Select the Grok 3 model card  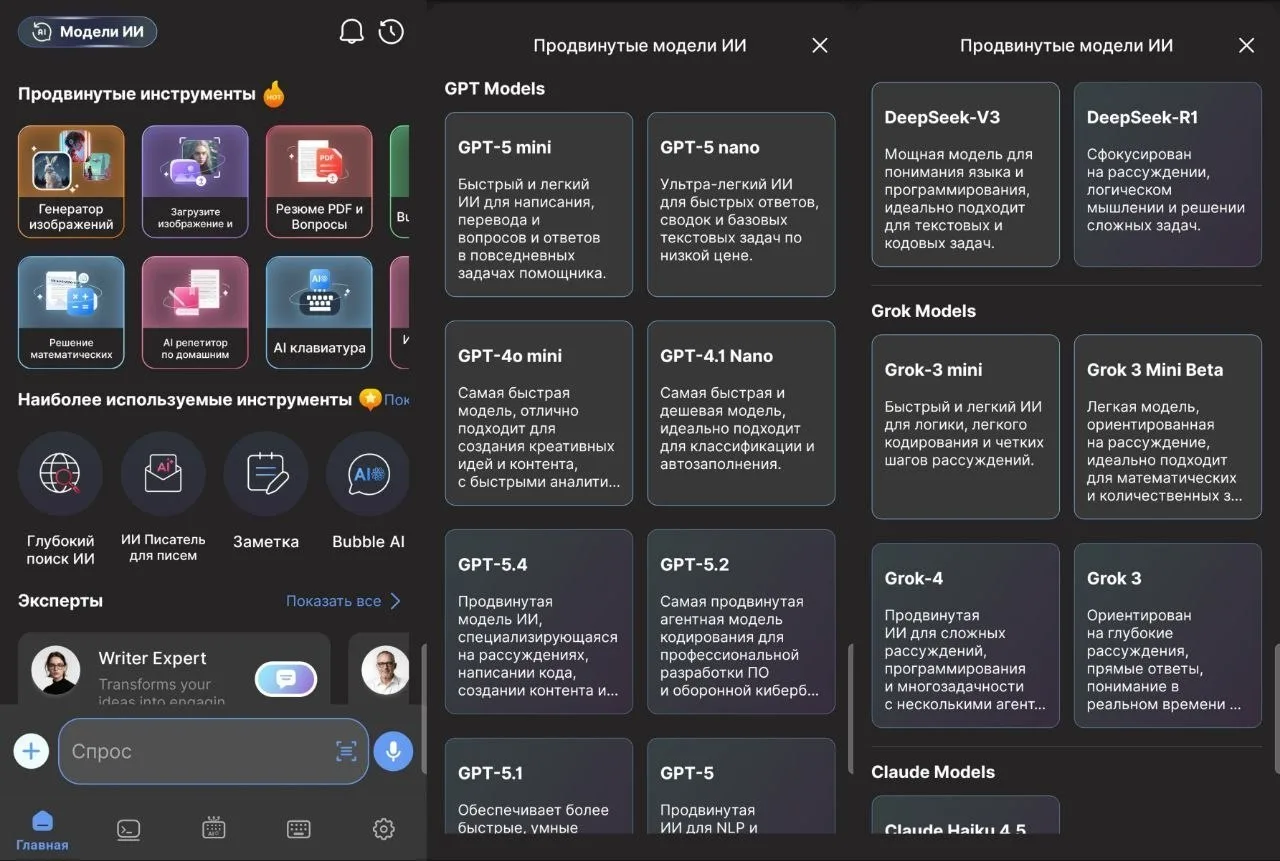point(1168,635)
